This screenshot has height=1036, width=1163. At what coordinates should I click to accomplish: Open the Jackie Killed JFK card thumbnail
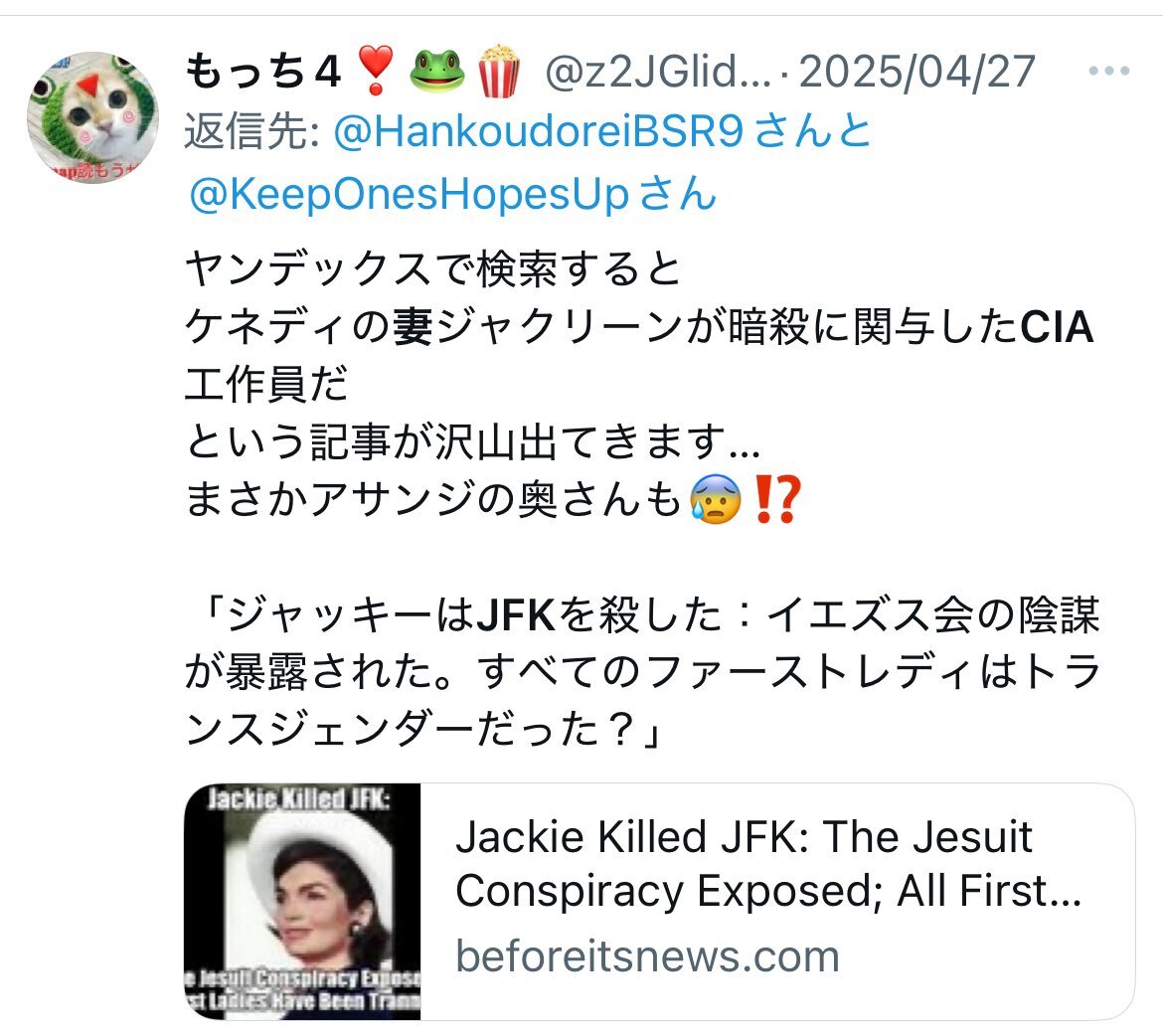click(302, 901)
